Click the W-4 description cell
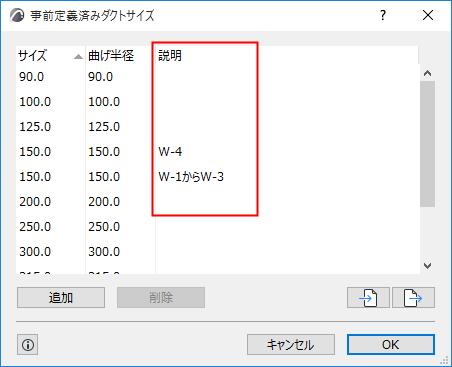This screenshot has width=452, height=367. pos(170,152)
